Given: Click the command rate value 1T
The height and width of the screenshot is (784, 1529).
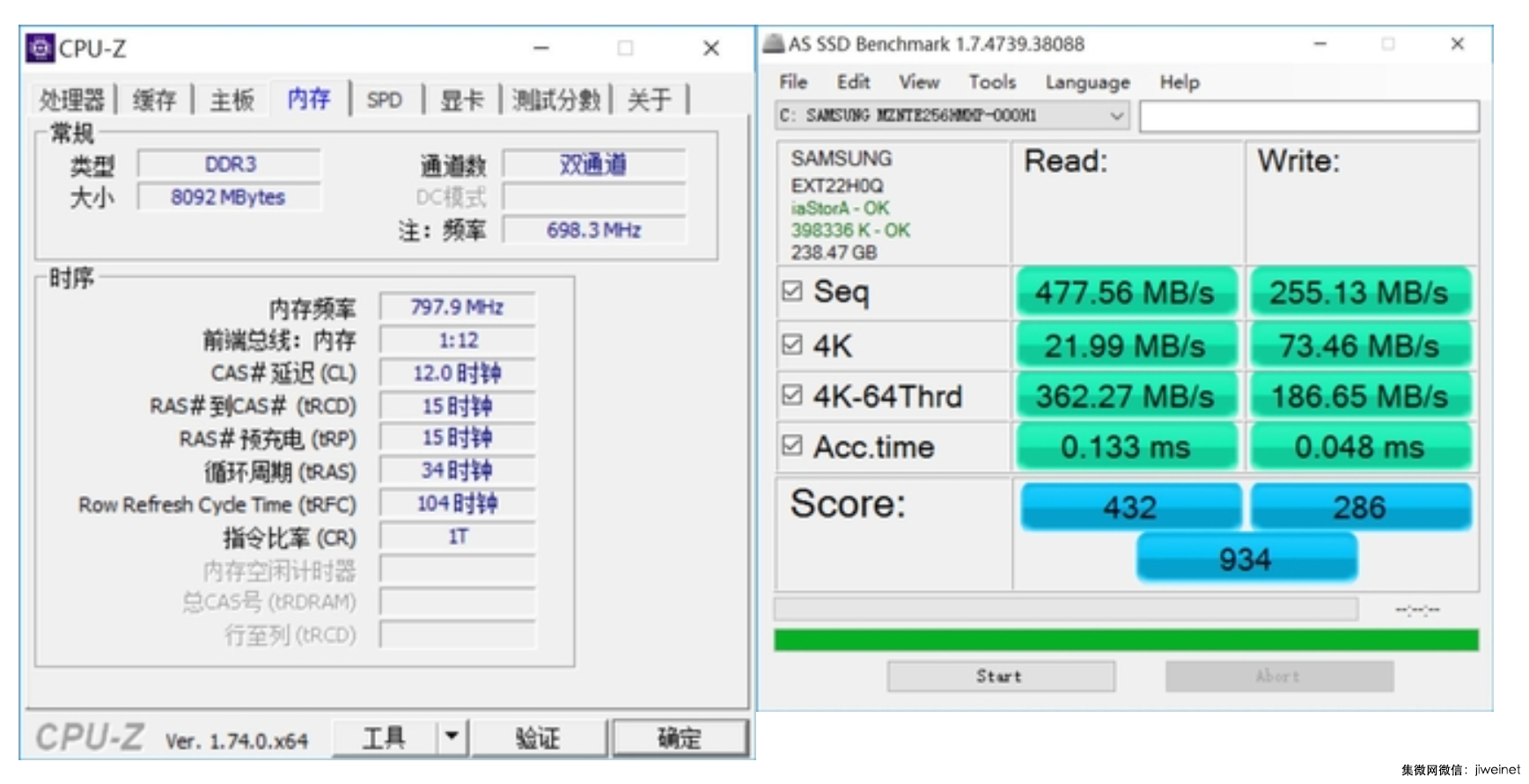Looking at the screenshot, I should point(457,537).
